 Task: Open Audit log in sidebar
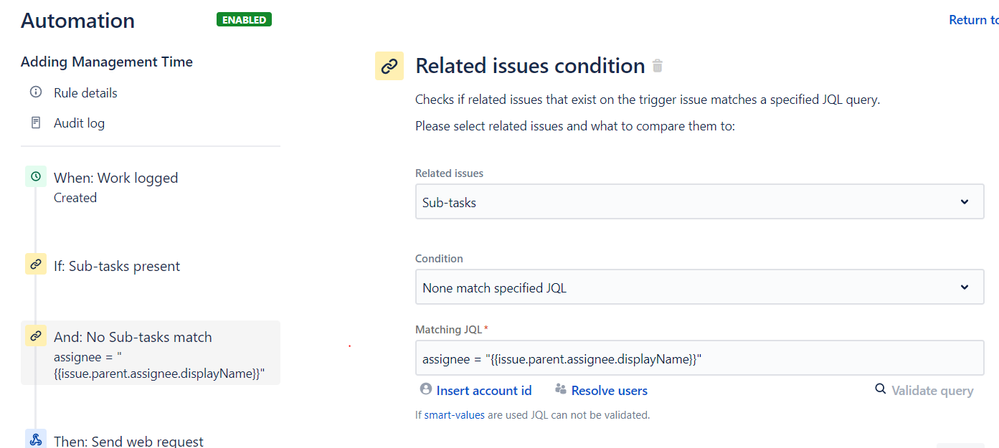[79, 123]
